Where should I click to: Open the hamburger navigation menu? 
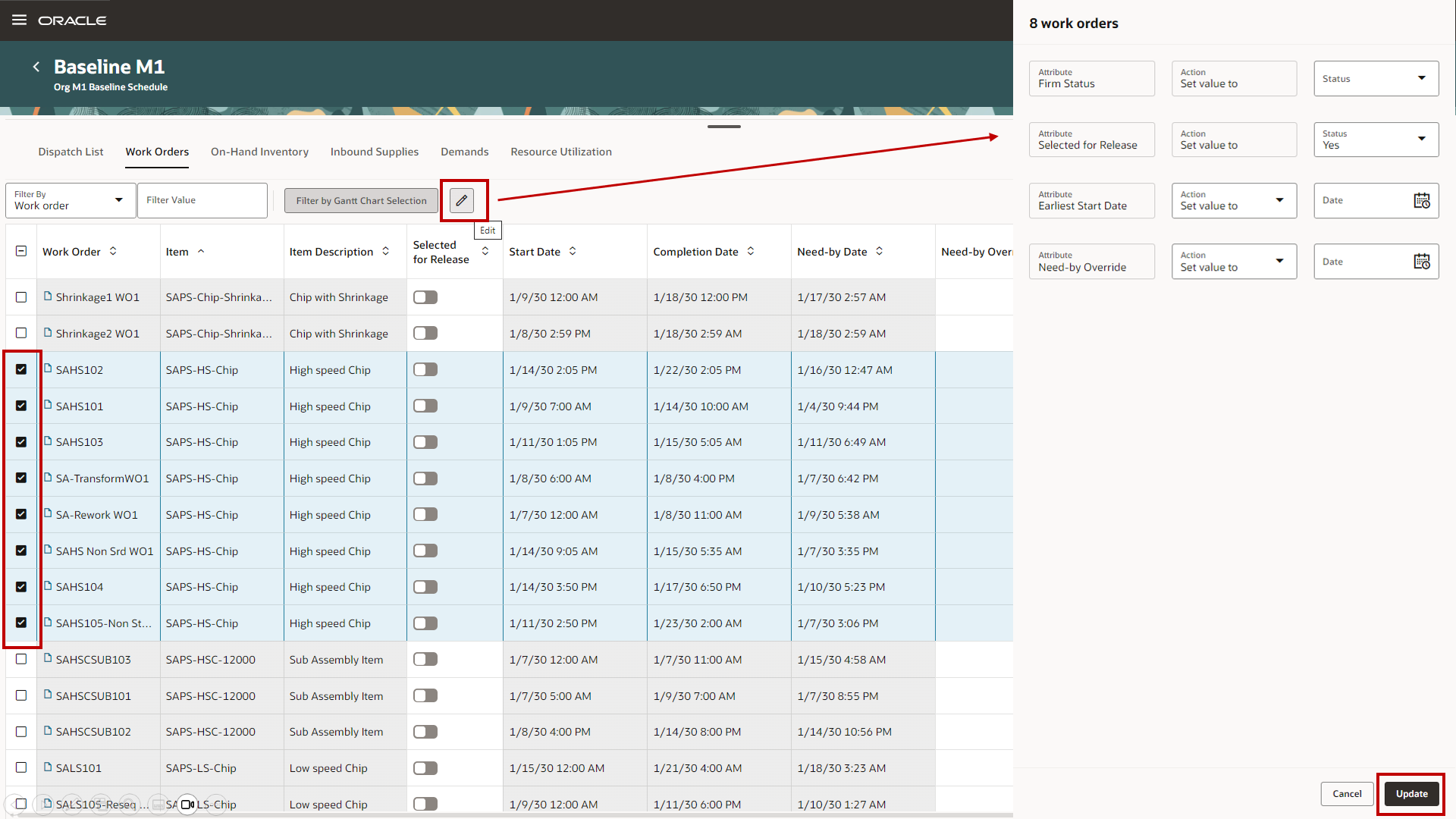[19, 20]
